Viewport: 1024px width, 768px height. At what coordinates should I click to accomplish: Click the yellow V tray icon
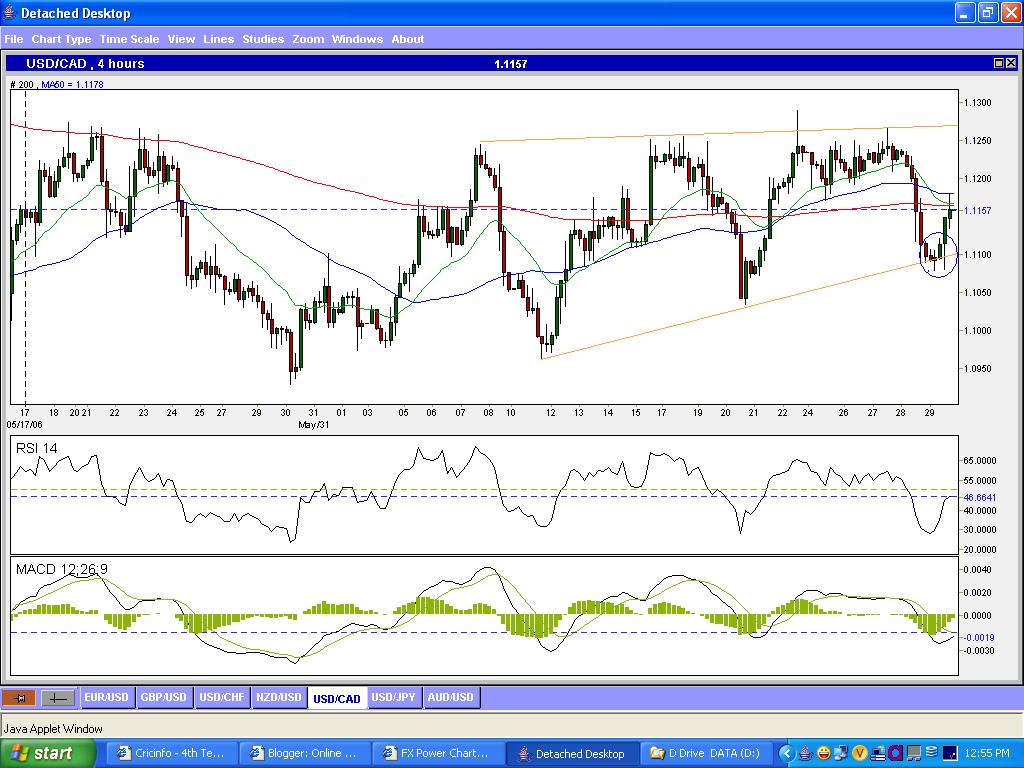tap(859, 753)
